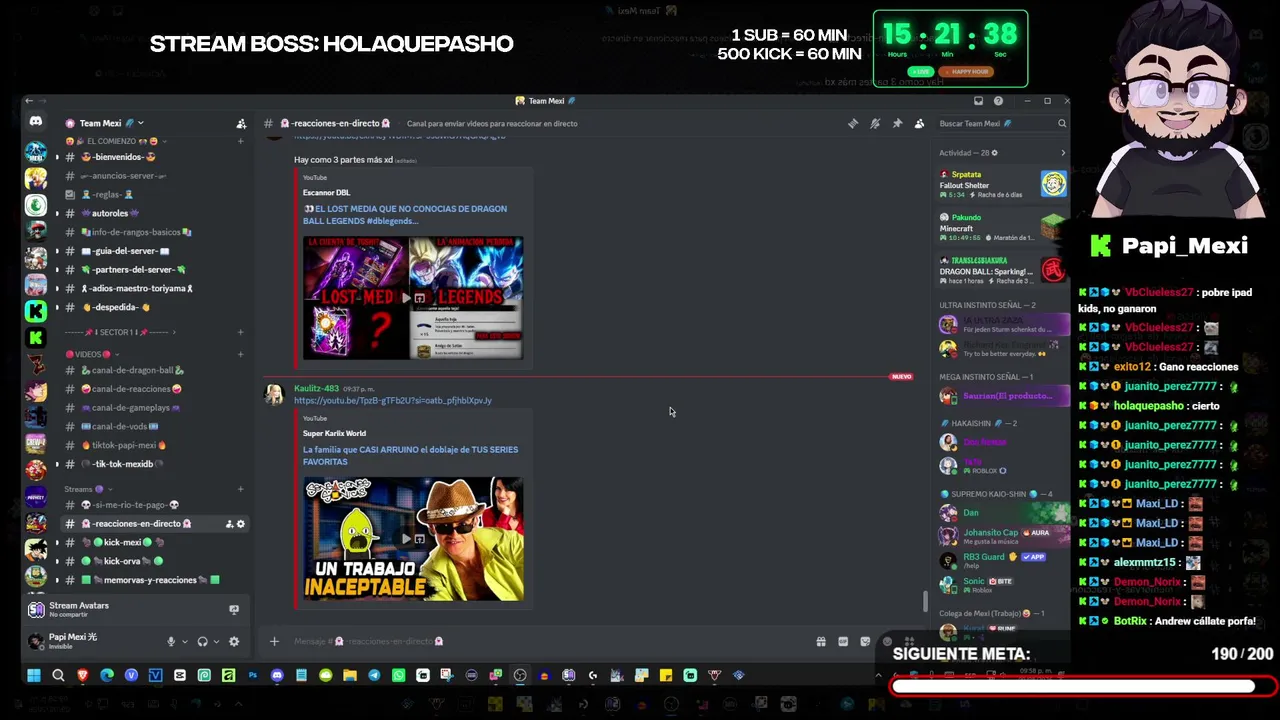Launch Brave browser from the taskbar
Viewport: 1280px width, 720px height.
82,676
